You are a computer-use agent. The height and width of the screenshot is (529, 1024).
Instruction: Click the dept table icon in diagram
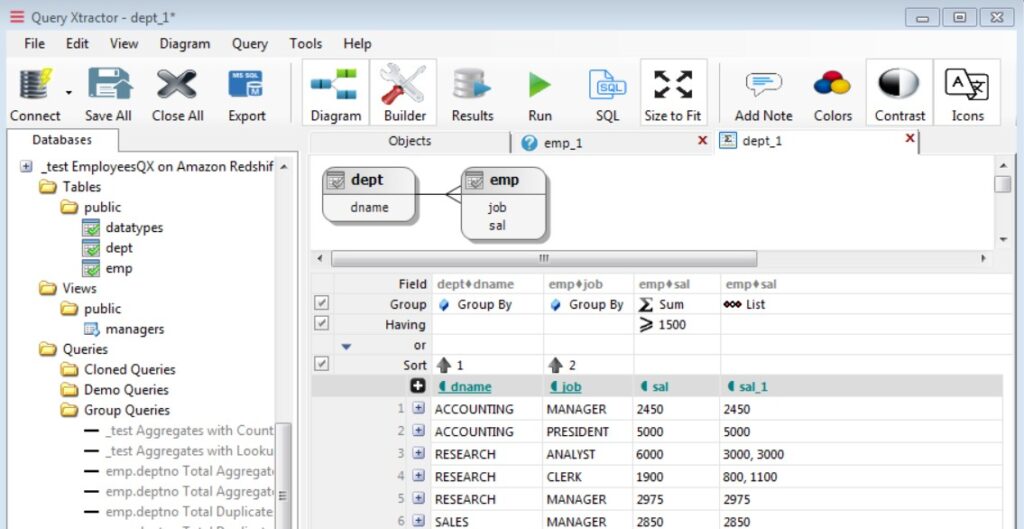(x=335, y=180)
